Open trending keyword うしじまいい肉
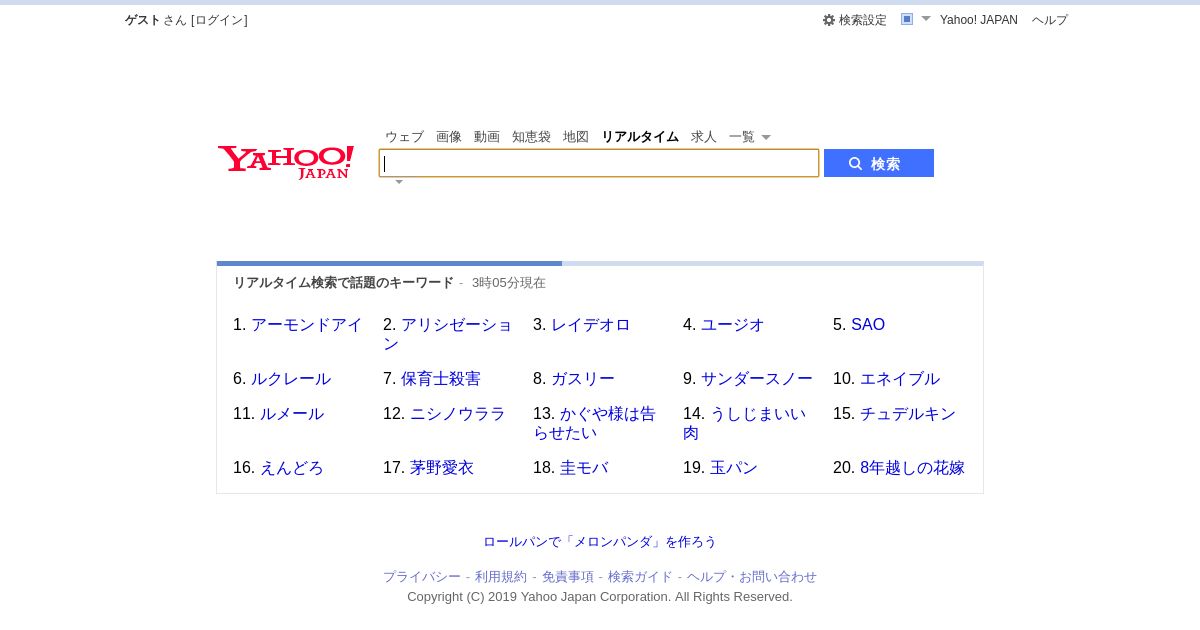1200x630 pixels. pos(745,423)
